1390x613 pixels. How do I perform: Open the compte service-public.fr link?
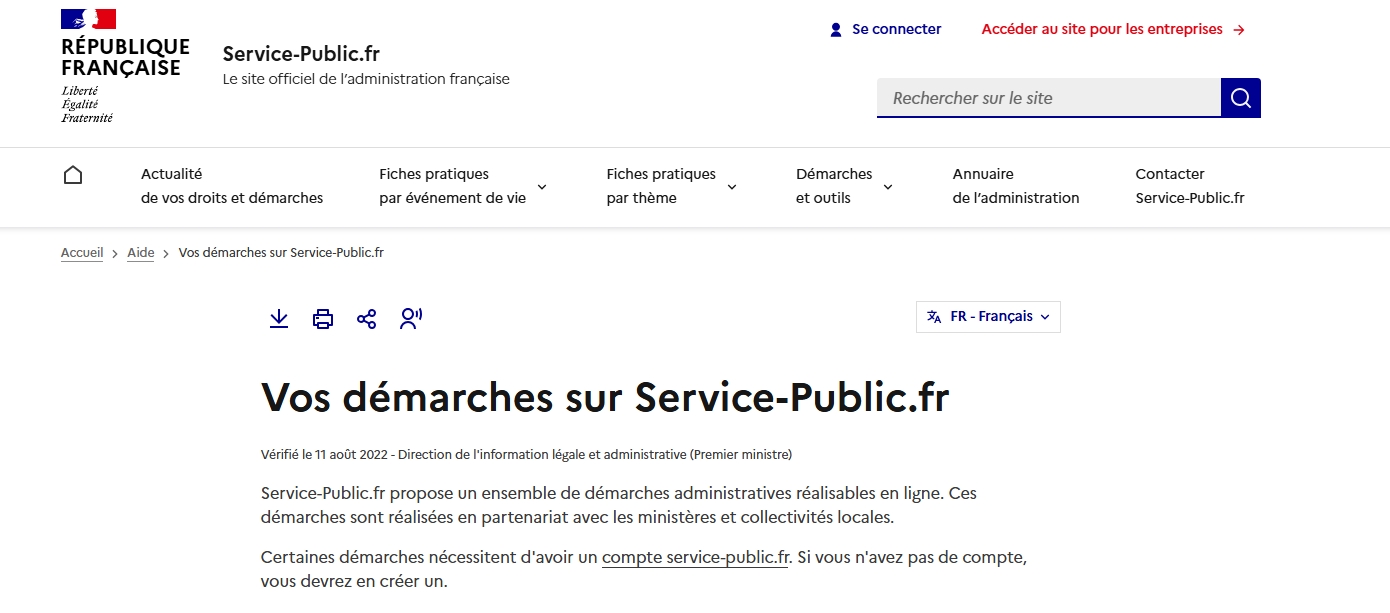click(x=696, y=557)
